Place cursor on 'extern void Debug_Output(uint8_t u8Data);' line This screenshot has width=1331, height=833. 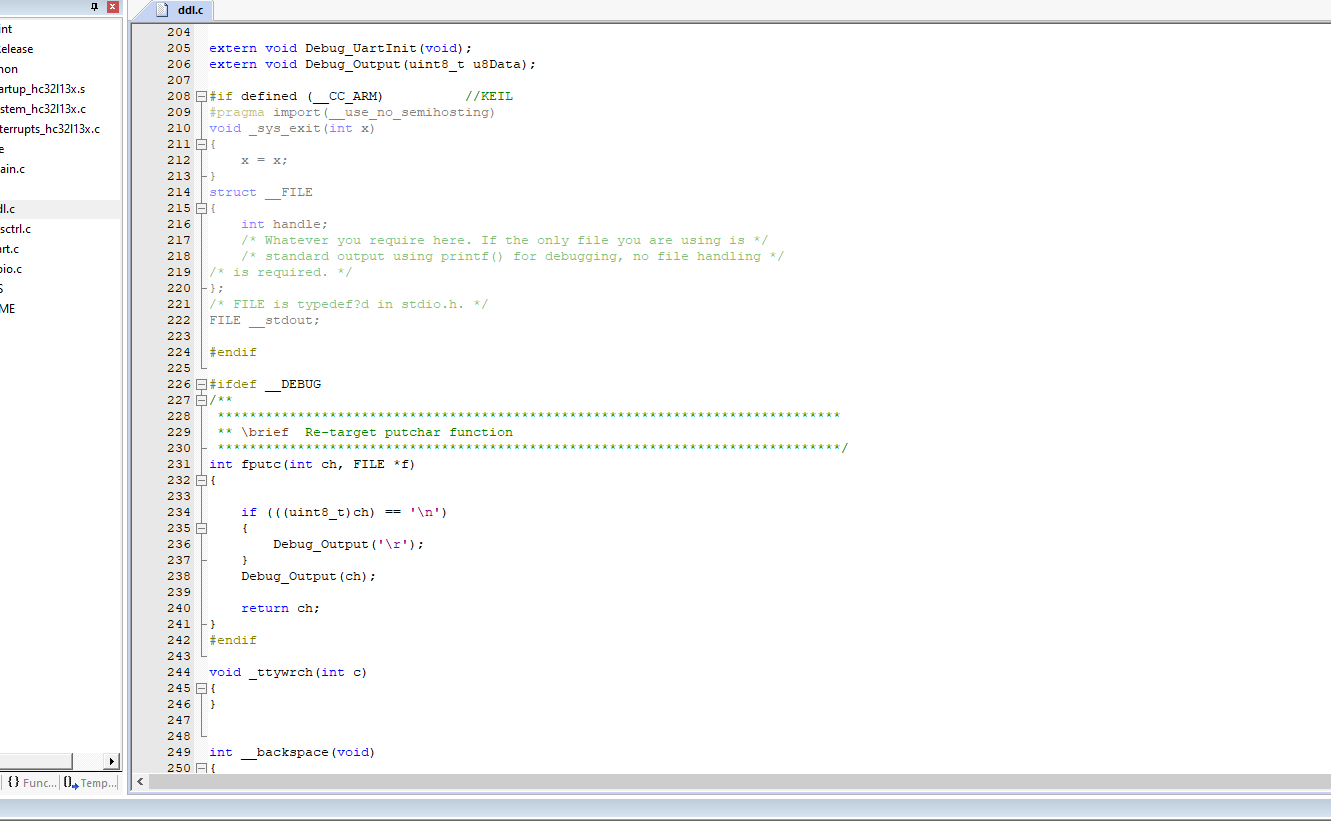(x=373, y=64)
